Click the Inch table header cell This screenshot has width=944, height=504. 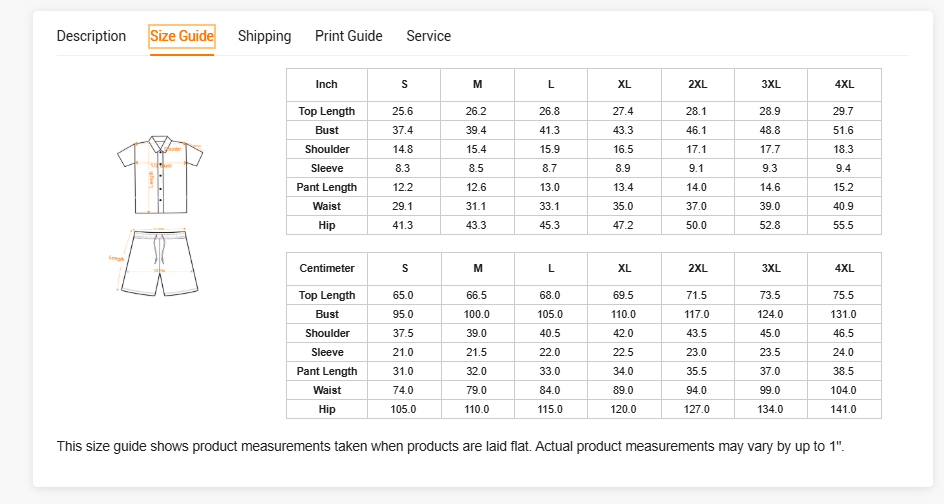327,85
